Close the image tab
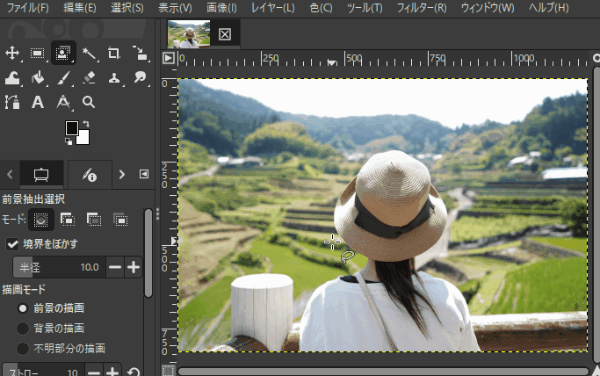This screenshot has width=600, height=376. [225, 34]
